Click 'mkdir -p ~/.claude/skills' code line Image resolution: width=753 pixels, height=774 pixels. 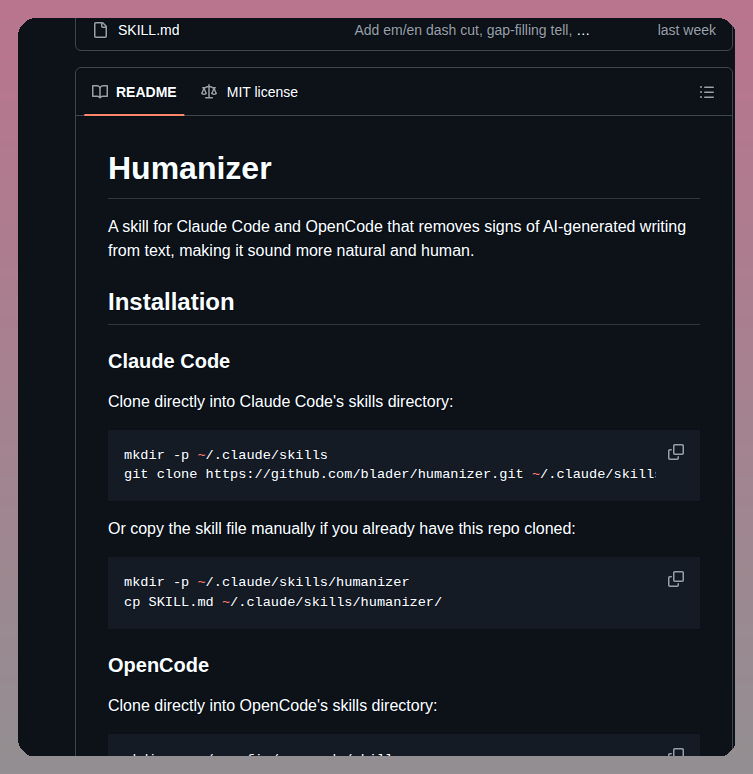click(x=226, y=455)
